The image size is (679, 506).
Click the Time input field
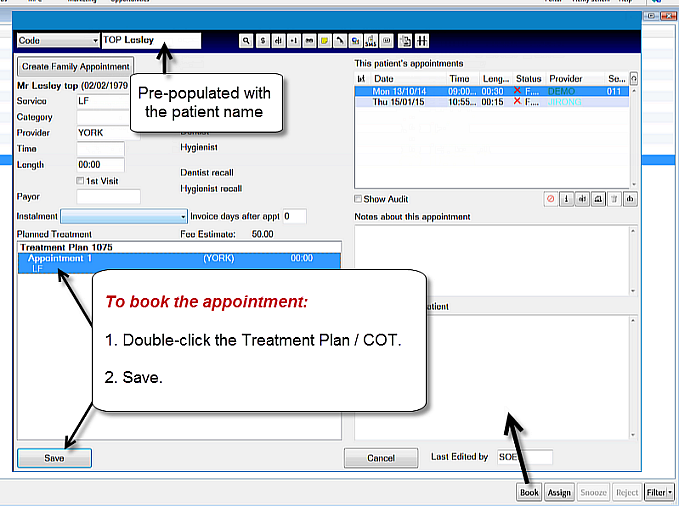(100, 149)
